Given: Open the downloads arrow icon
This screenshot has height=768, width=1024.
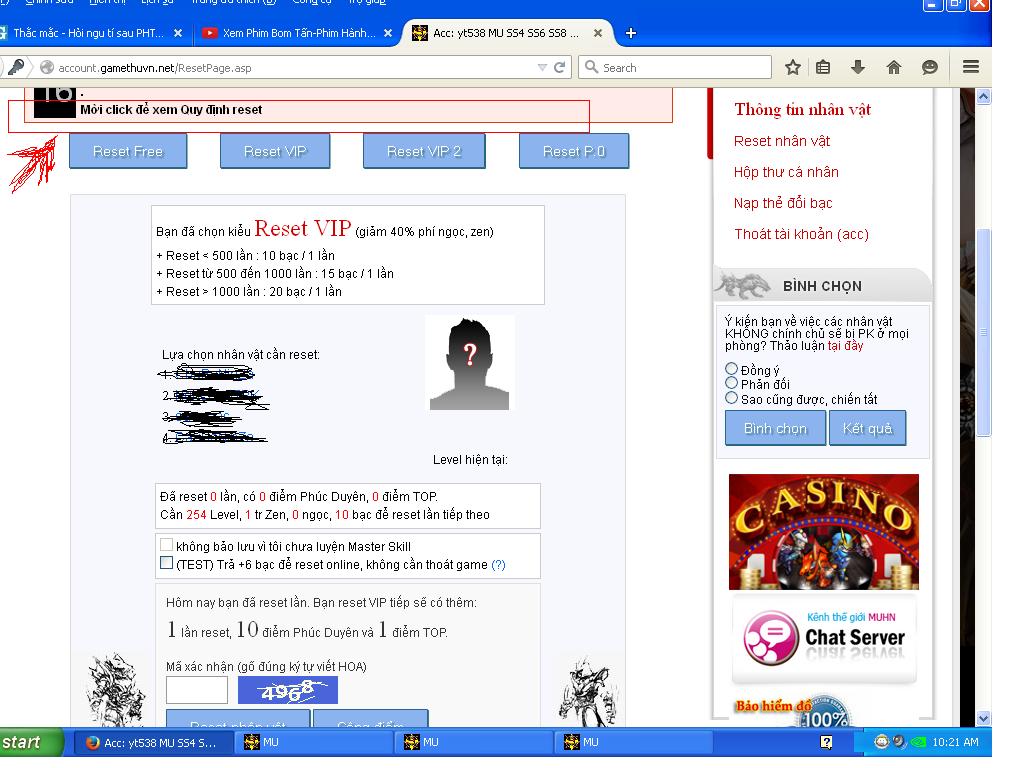Looking at the screenshot, I should pyautogui.click(x=858, y=67).
